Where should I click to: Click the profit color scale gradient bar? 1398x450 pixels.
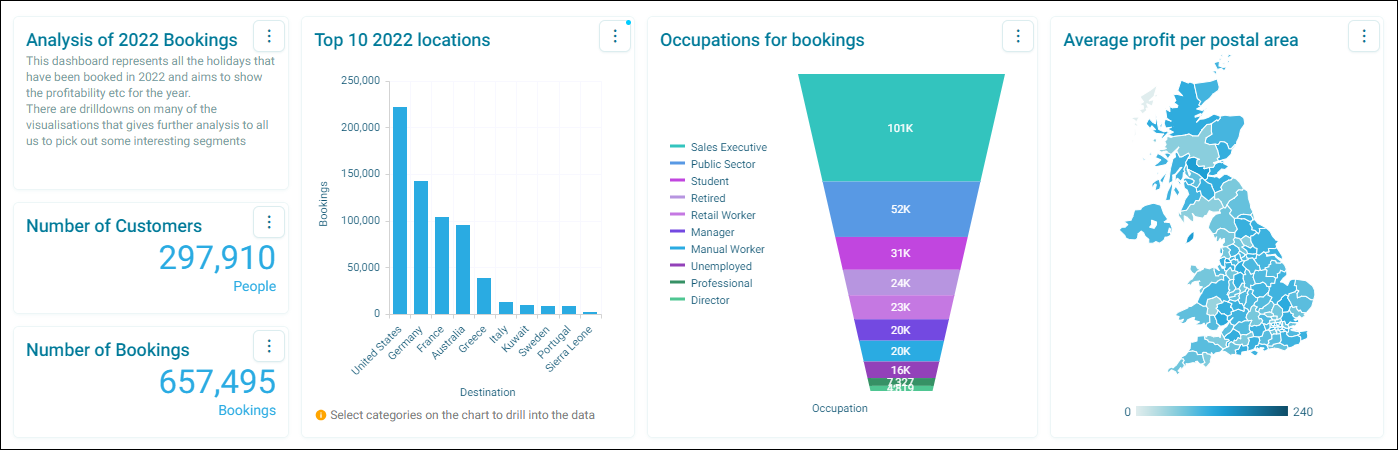pyautogui.click(x=1212, y=411)
